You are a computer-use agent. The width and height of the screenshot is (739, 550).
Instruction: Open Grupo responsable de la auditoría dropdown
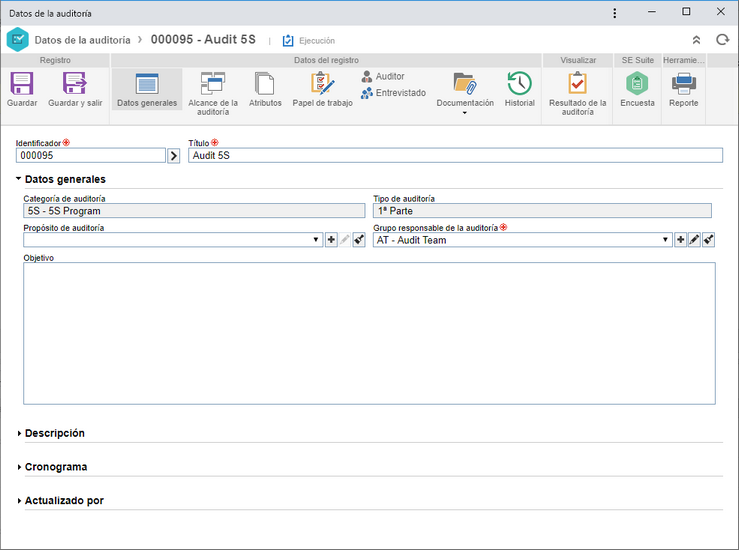pyautogui.click(x=665, y=240)
